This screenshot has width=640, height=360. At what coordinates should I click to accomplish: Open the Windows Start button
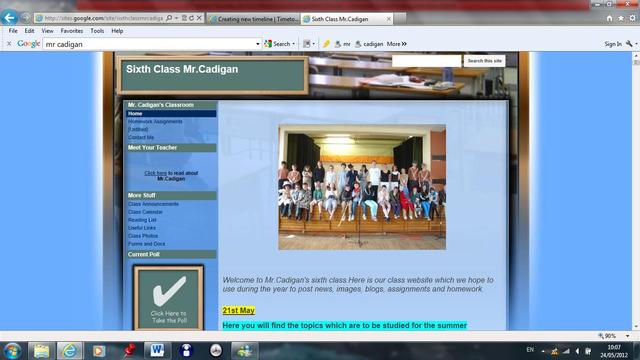tap(12, 351)
